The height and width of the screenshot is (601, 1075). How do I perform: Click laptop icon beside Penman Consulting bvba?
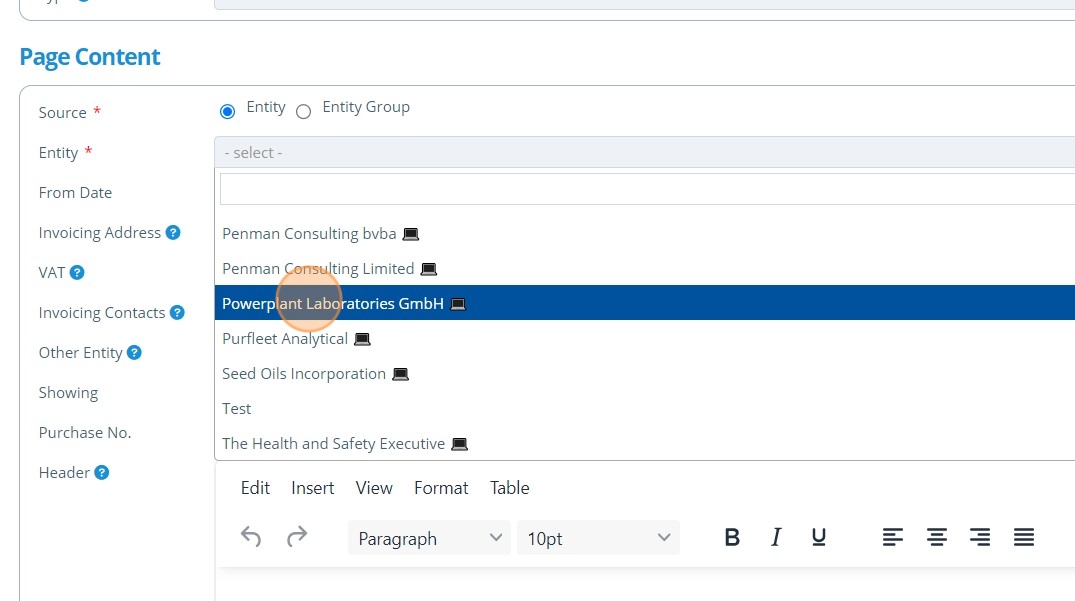point(411,234)
